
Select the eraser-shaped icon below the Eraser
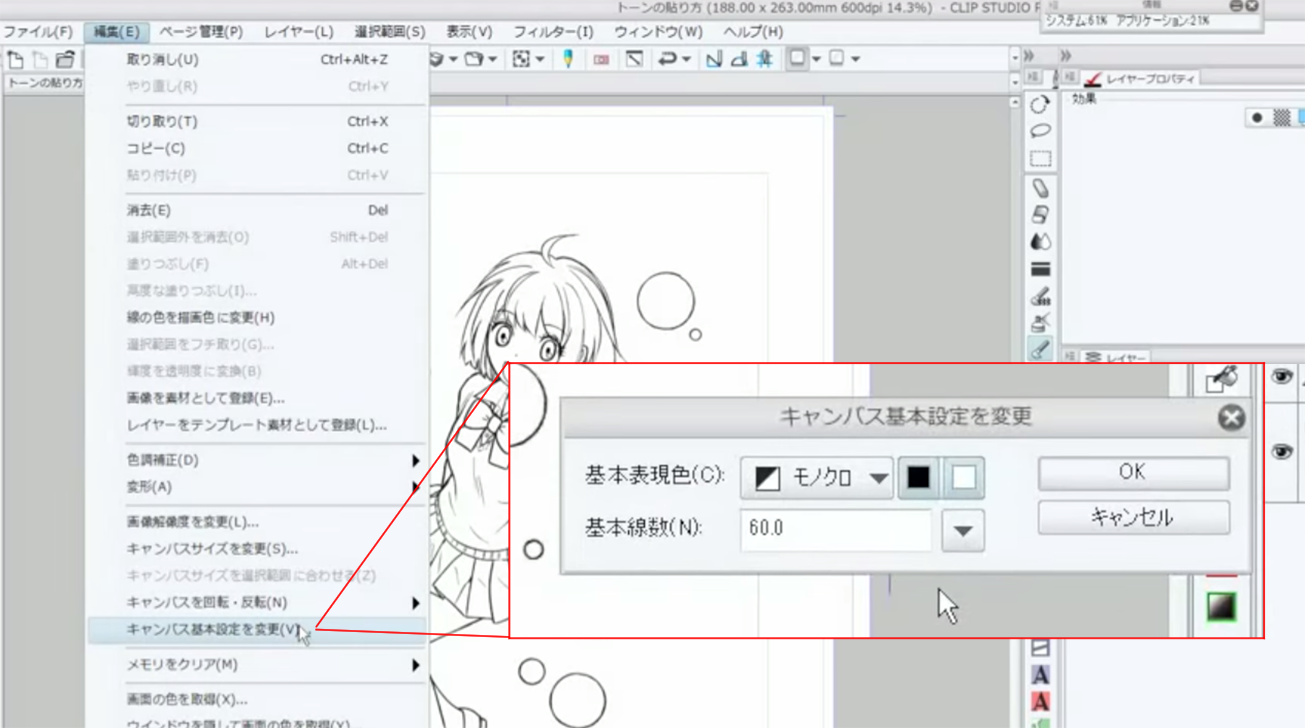point(1040,215)
